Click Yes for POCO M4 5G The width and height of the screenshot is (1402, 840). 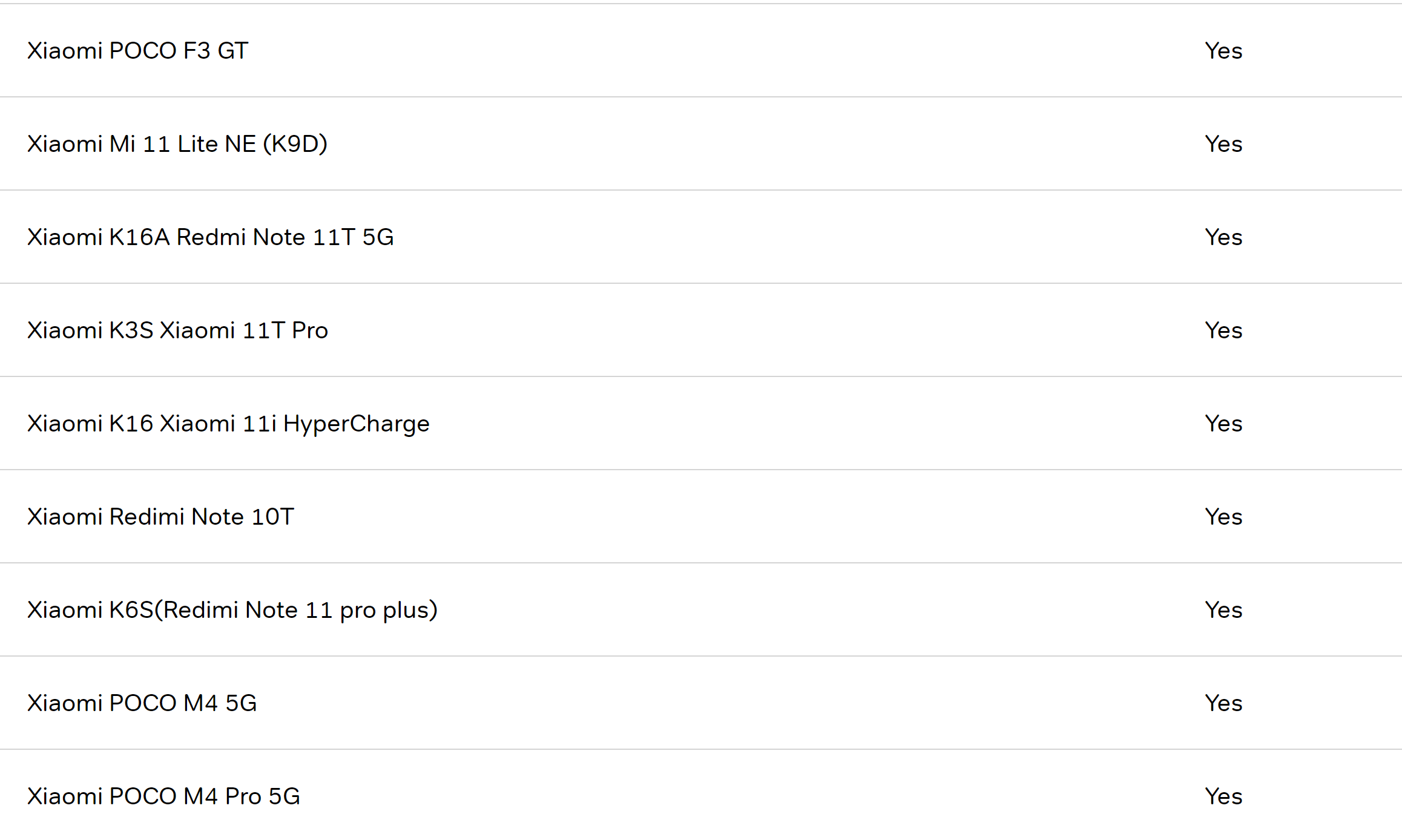coord(1223,703)
